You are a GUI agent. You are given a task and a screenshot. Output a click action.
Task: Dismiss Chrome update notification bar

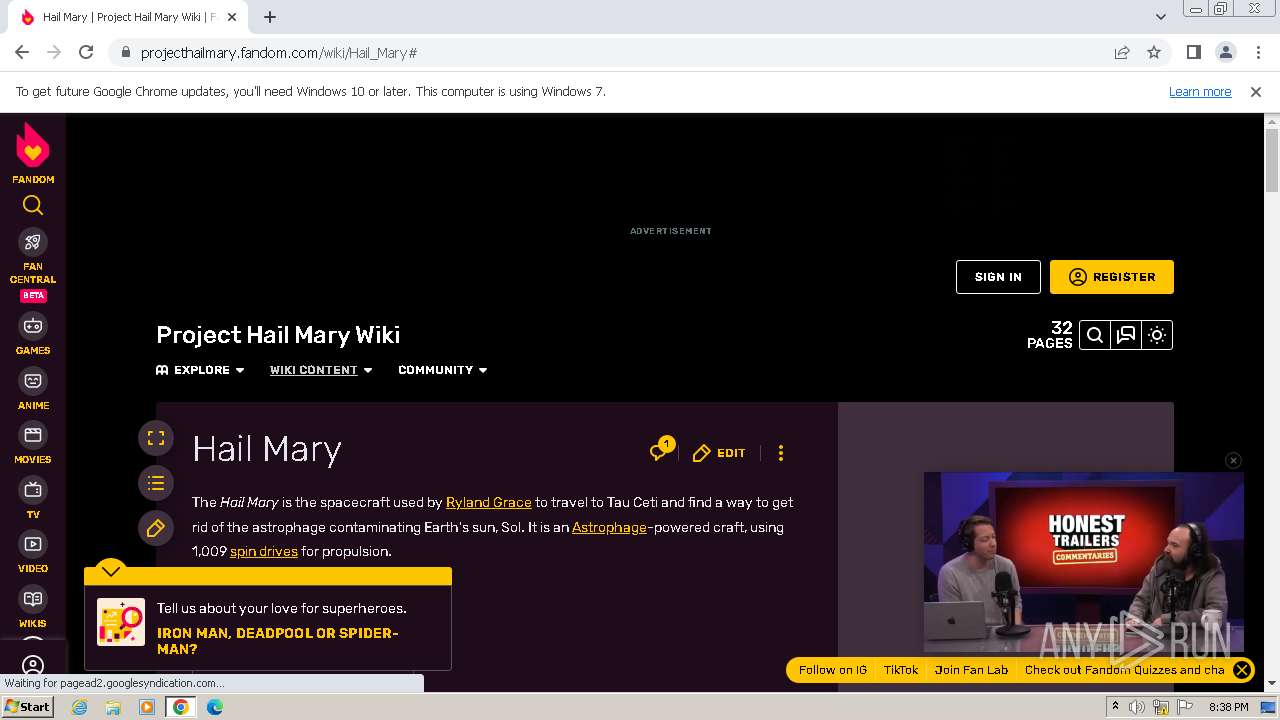1256,91
